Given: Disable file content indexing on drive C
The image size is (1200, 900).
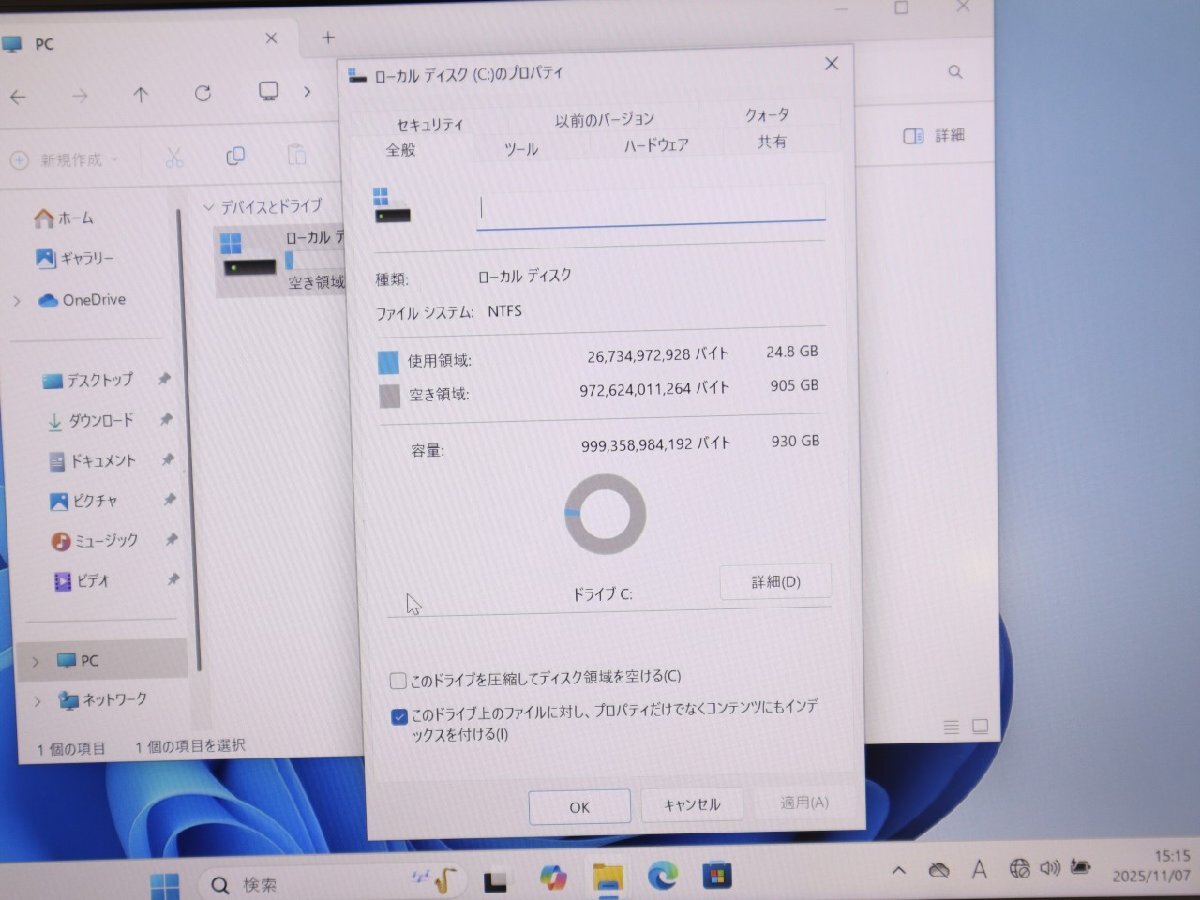Looking at the screenshot, I should pyautogui.click(x=398, y=716).
